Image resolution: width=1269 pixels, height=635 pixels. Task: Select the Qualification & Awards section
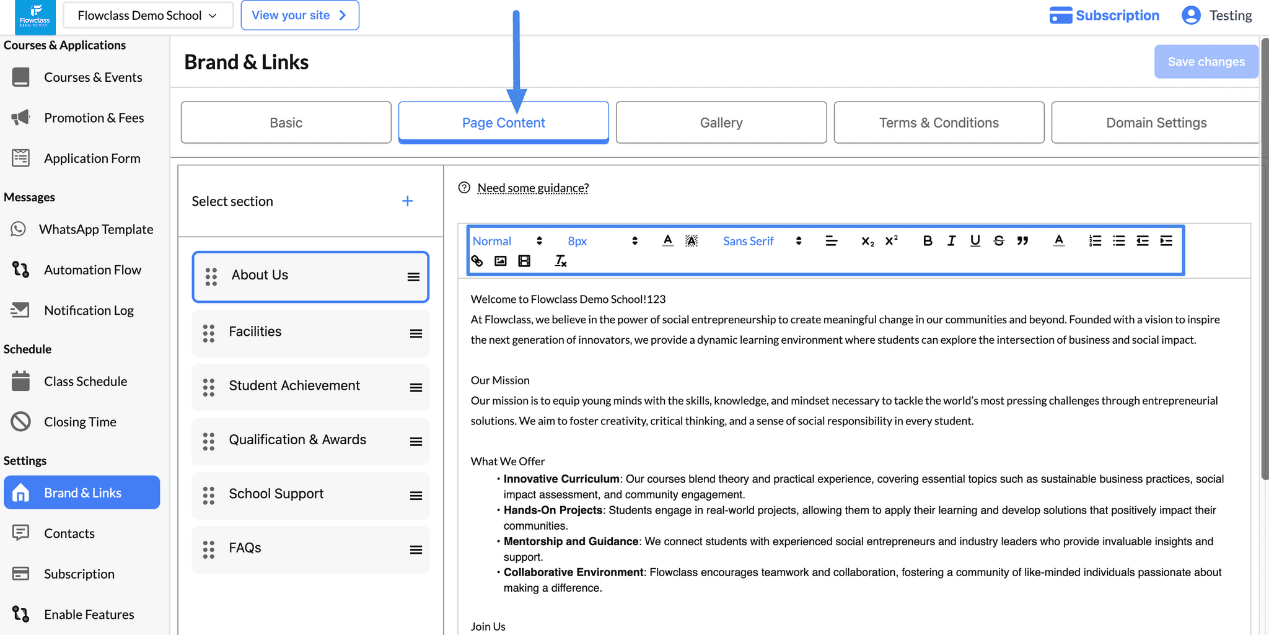310,441
